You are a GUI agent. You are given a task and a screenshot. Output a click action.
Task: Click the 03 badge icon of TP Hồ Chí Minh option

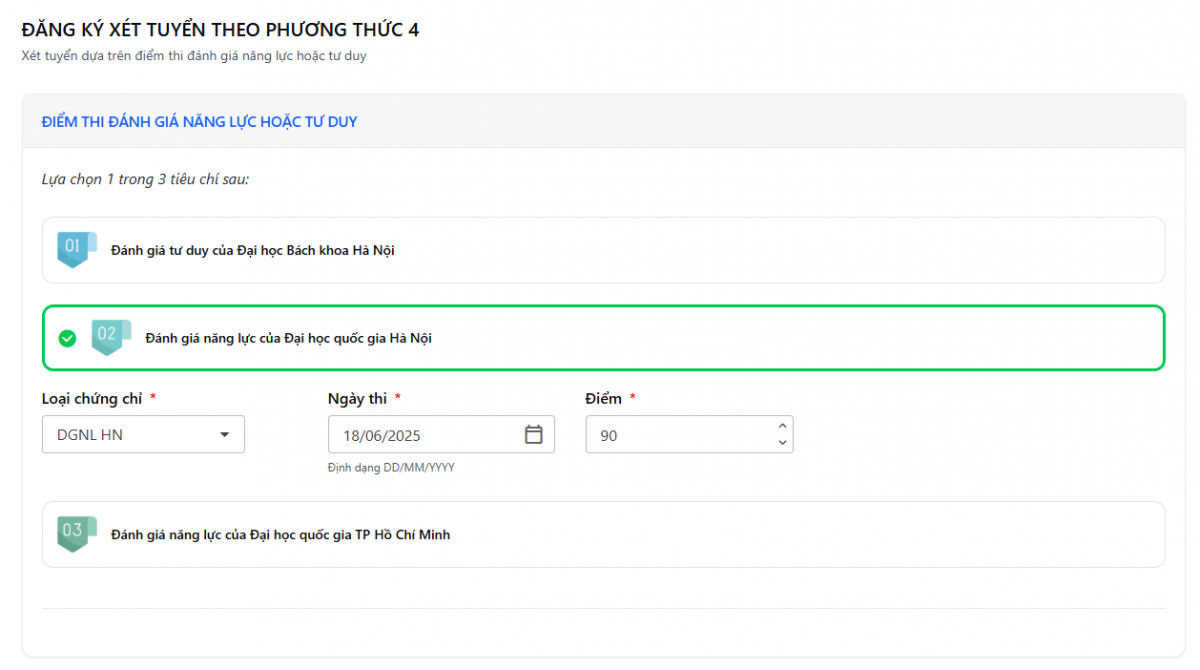(x=77, y=534)
